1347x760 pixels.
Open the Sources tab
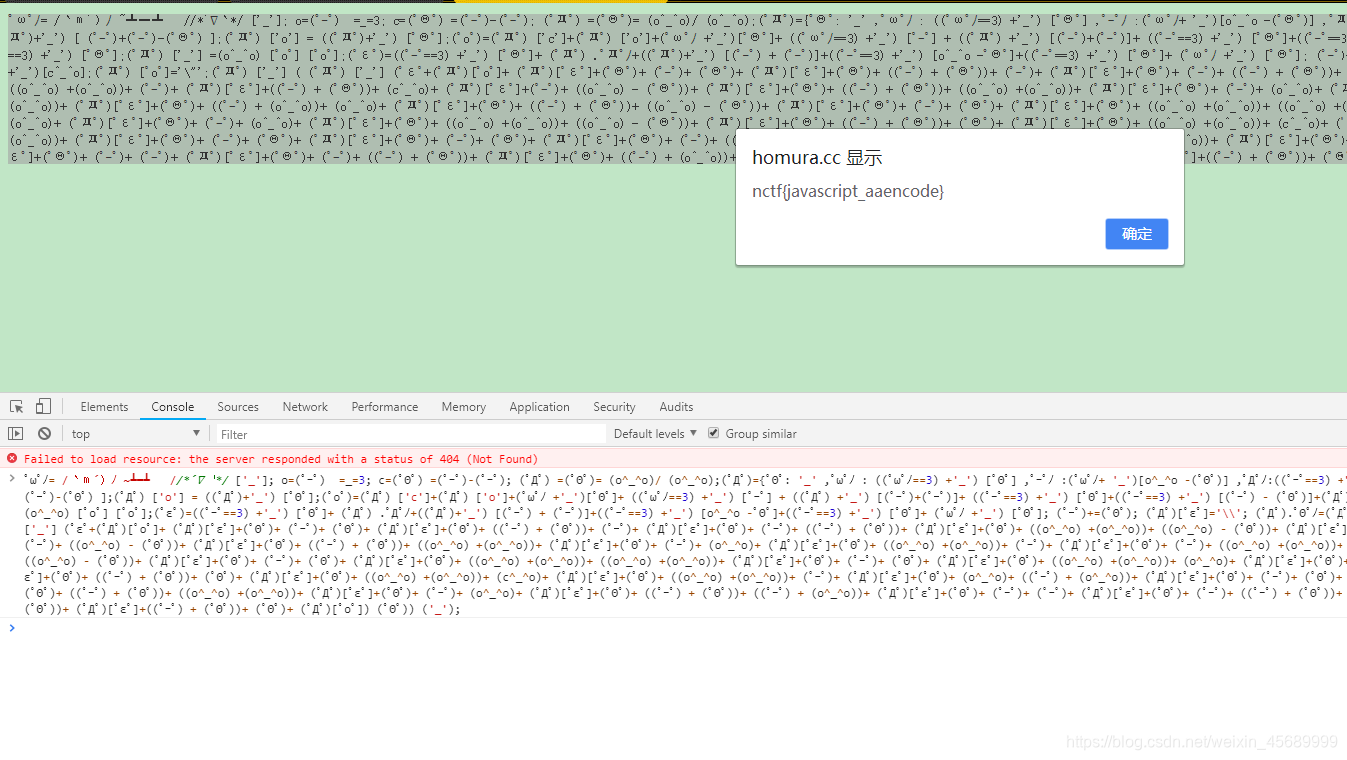click(x=238, y=407)
